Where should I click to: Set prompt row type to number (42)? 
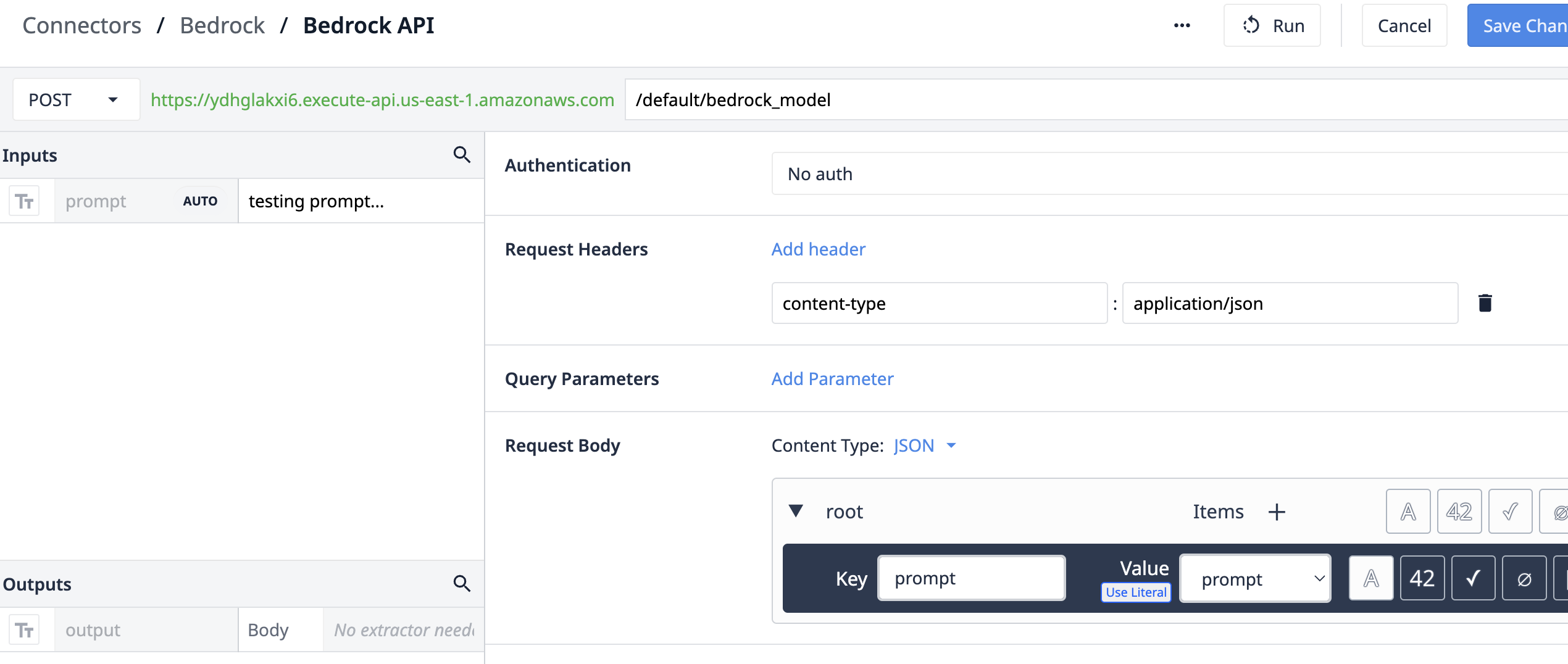click(x=1422, y=578)
